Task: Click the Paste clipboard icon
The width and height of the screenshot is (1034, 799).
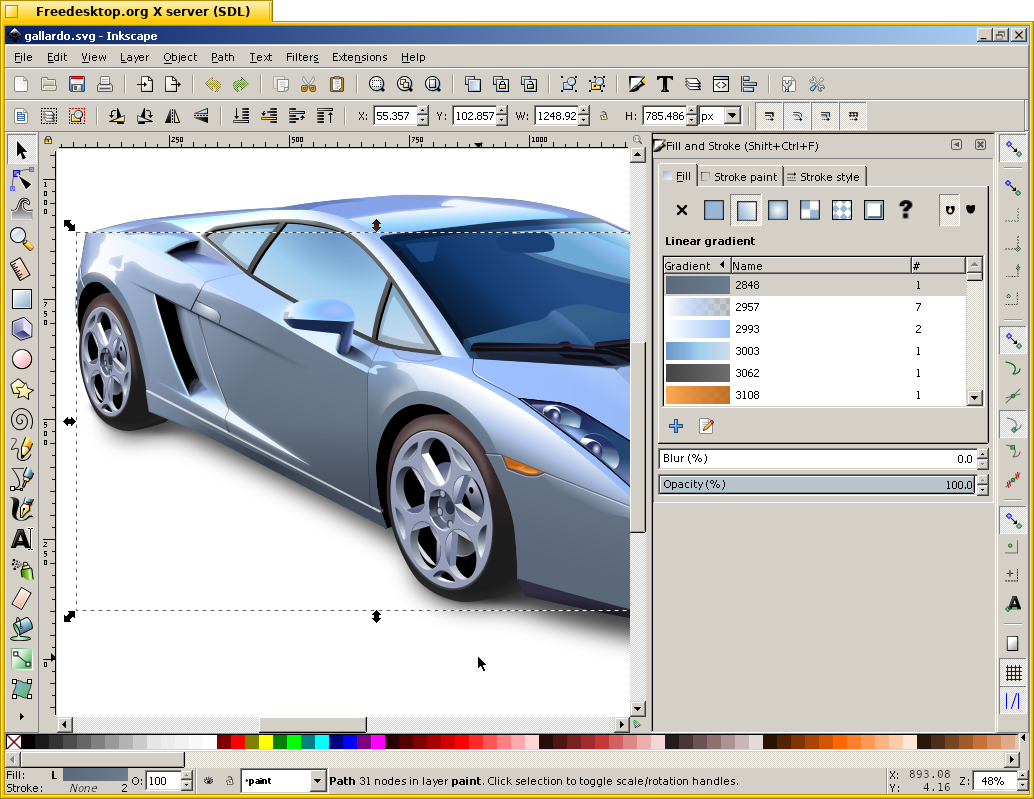Action: 337,84
